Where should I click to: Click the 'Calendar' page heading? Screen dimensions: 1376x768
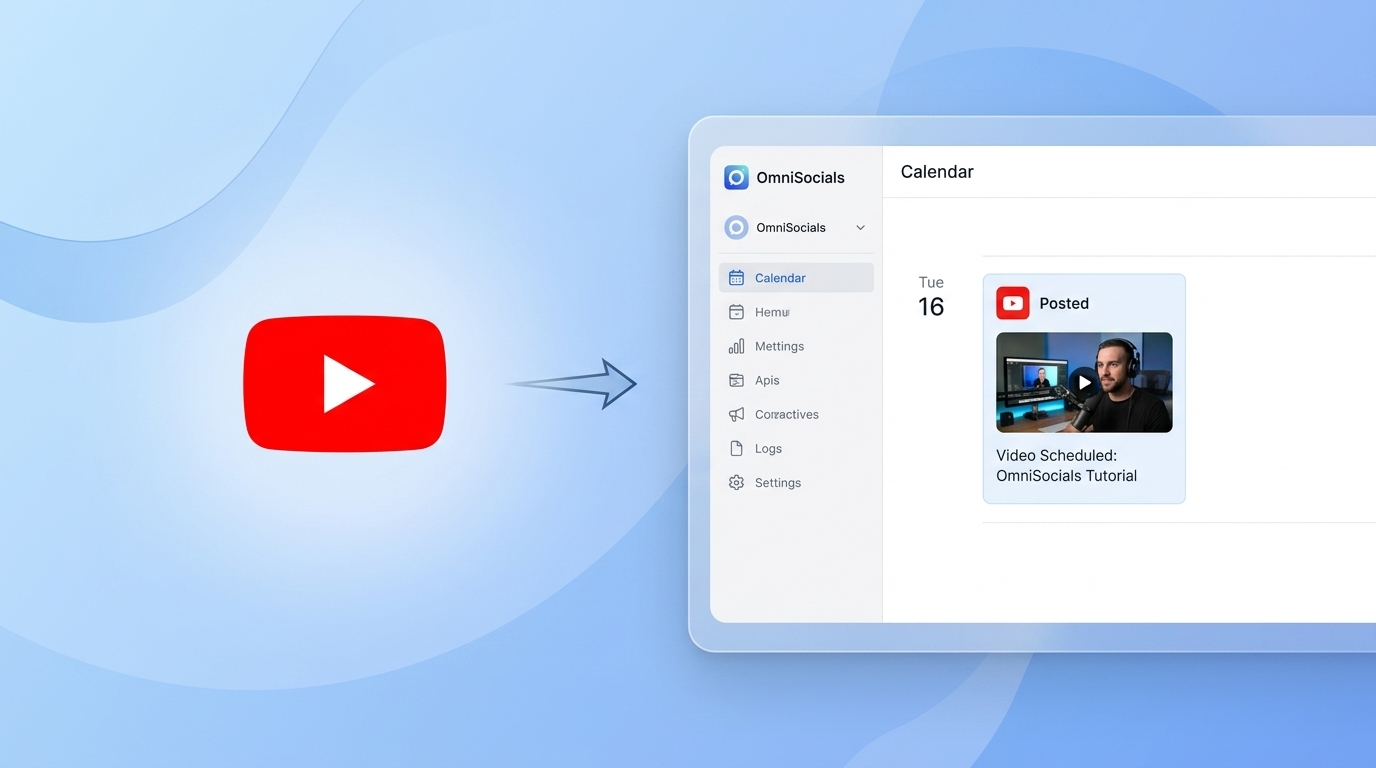[937, 172]
